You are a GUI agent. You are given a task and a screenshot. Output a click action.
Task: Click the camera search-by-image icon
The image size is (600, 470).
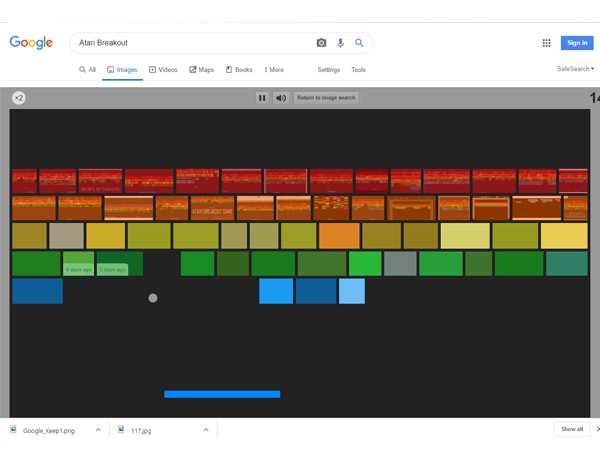[x=321, y=43]
